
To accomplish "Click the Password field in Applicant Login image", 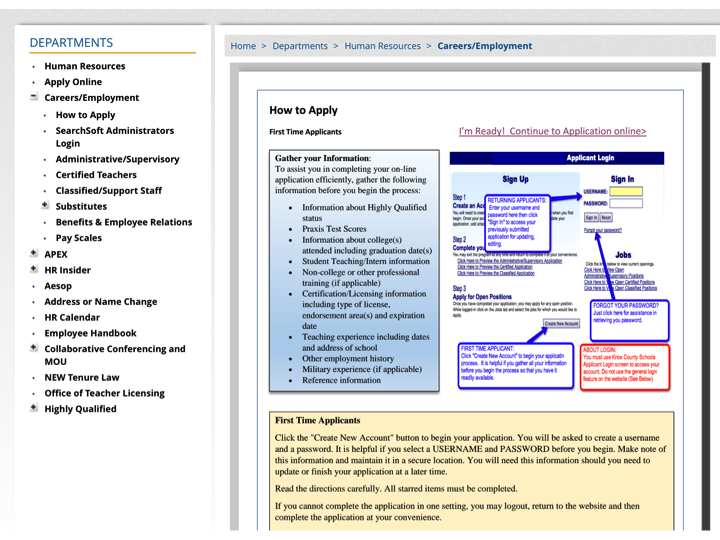I will click(x=626, y=203).
